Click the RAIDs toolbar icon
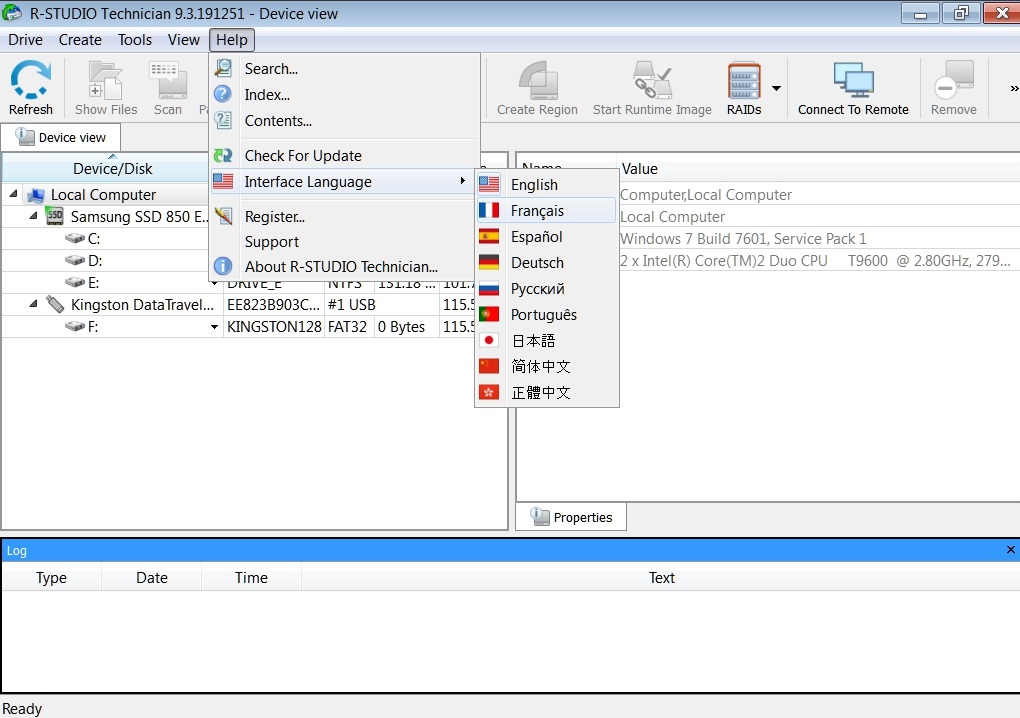The height and width of the screenshot is (718, 1020). tap(744, 81)
